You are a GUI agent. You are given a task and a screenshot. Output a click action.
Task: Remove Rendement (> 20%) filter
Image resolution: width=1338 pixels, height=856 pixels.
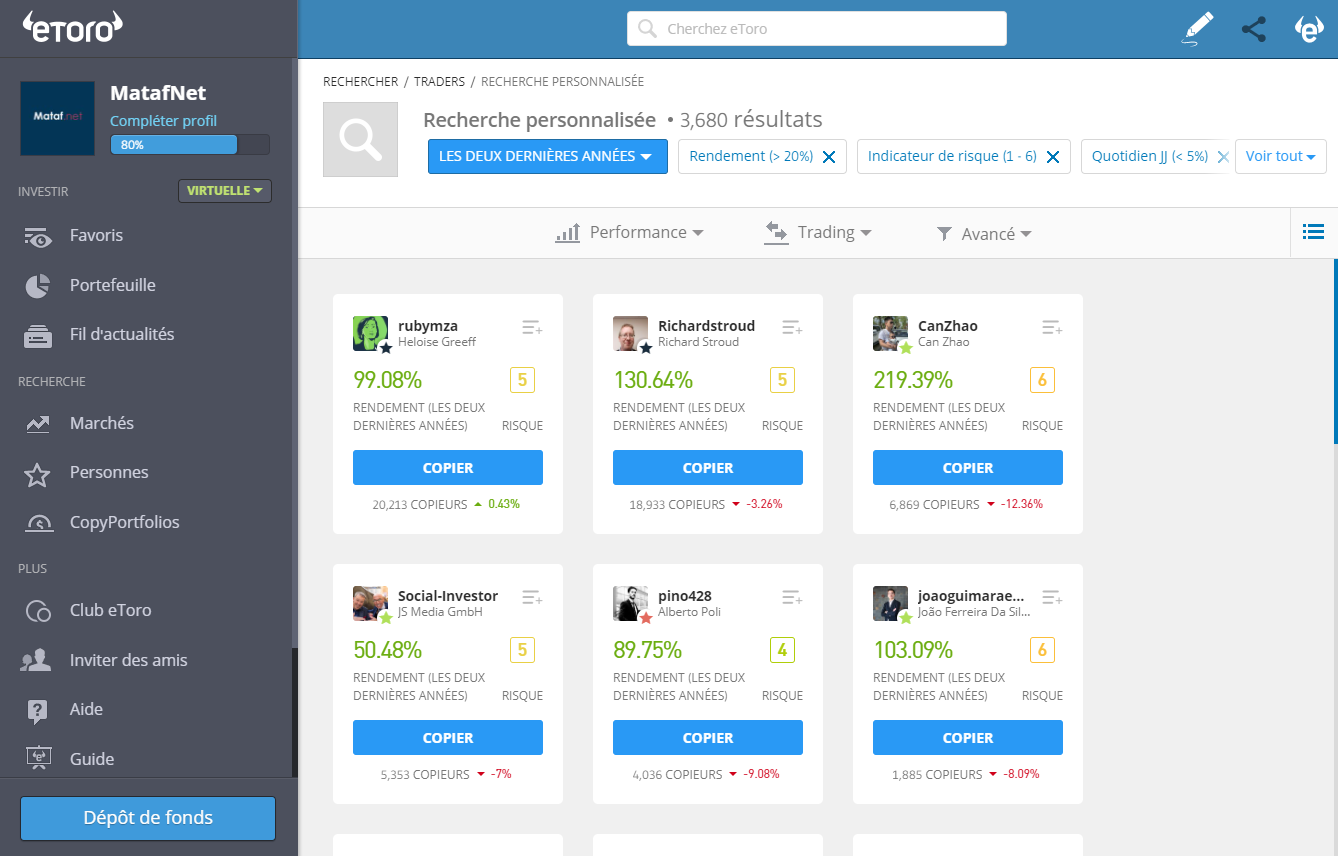click(828, 157)
